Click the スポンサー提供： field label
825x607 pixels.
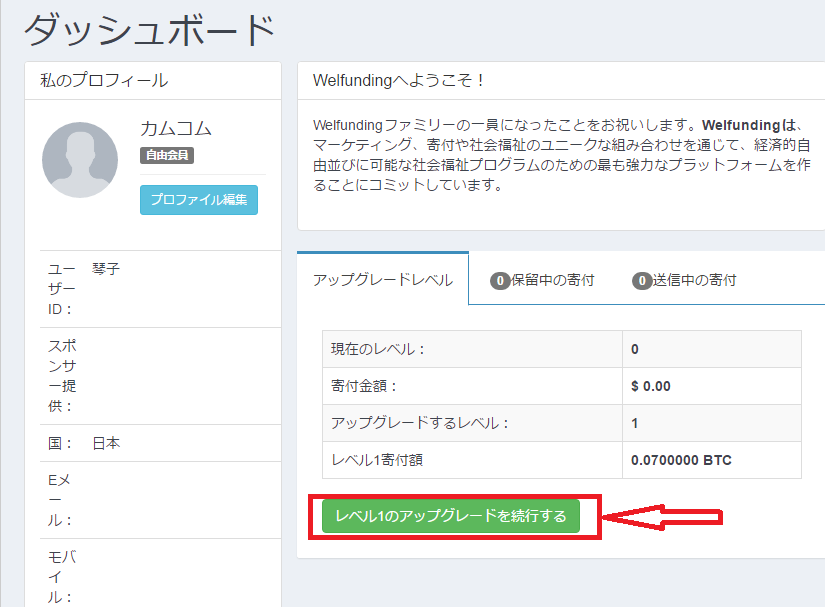62,376
